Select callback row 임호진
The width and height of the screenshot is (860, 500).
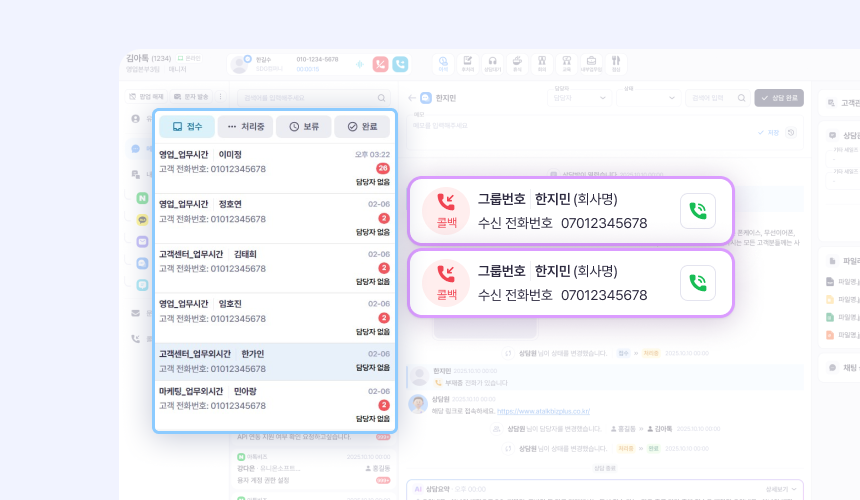pos(275,319)
